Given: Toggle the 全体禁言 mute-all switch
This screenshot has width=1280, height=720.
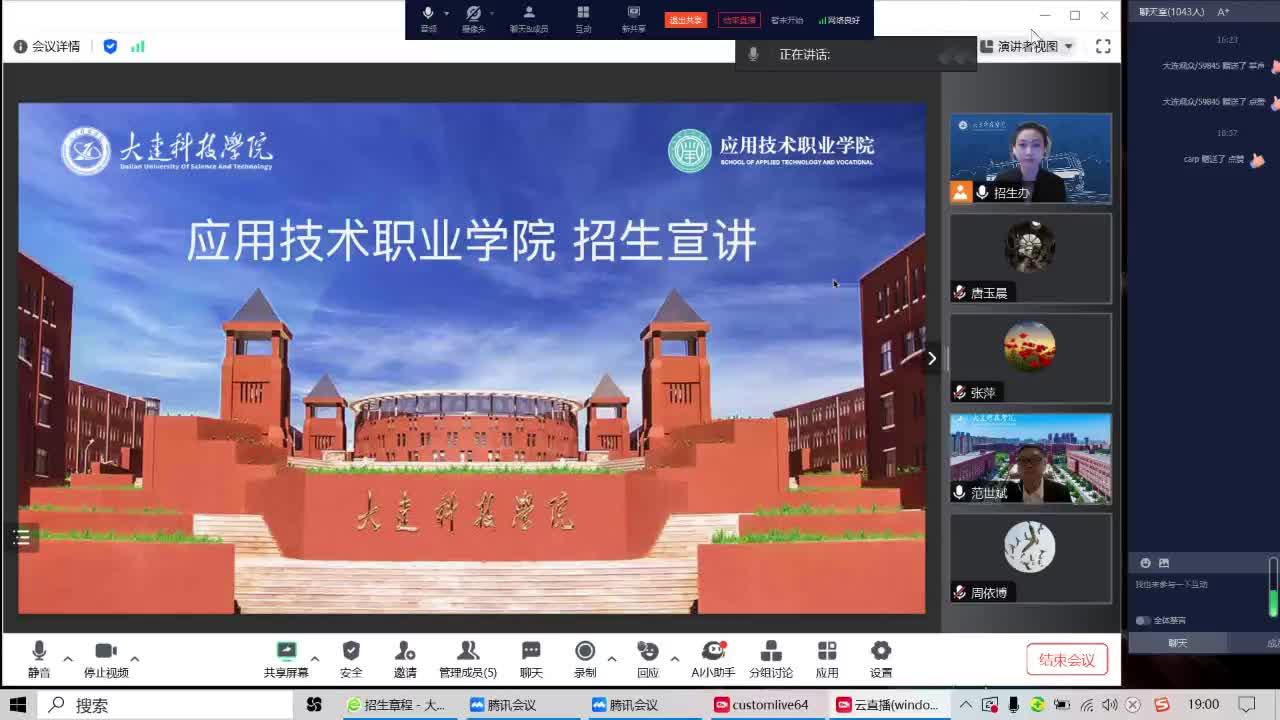Looking at the screenshot, I should [x=1143, y=620].
